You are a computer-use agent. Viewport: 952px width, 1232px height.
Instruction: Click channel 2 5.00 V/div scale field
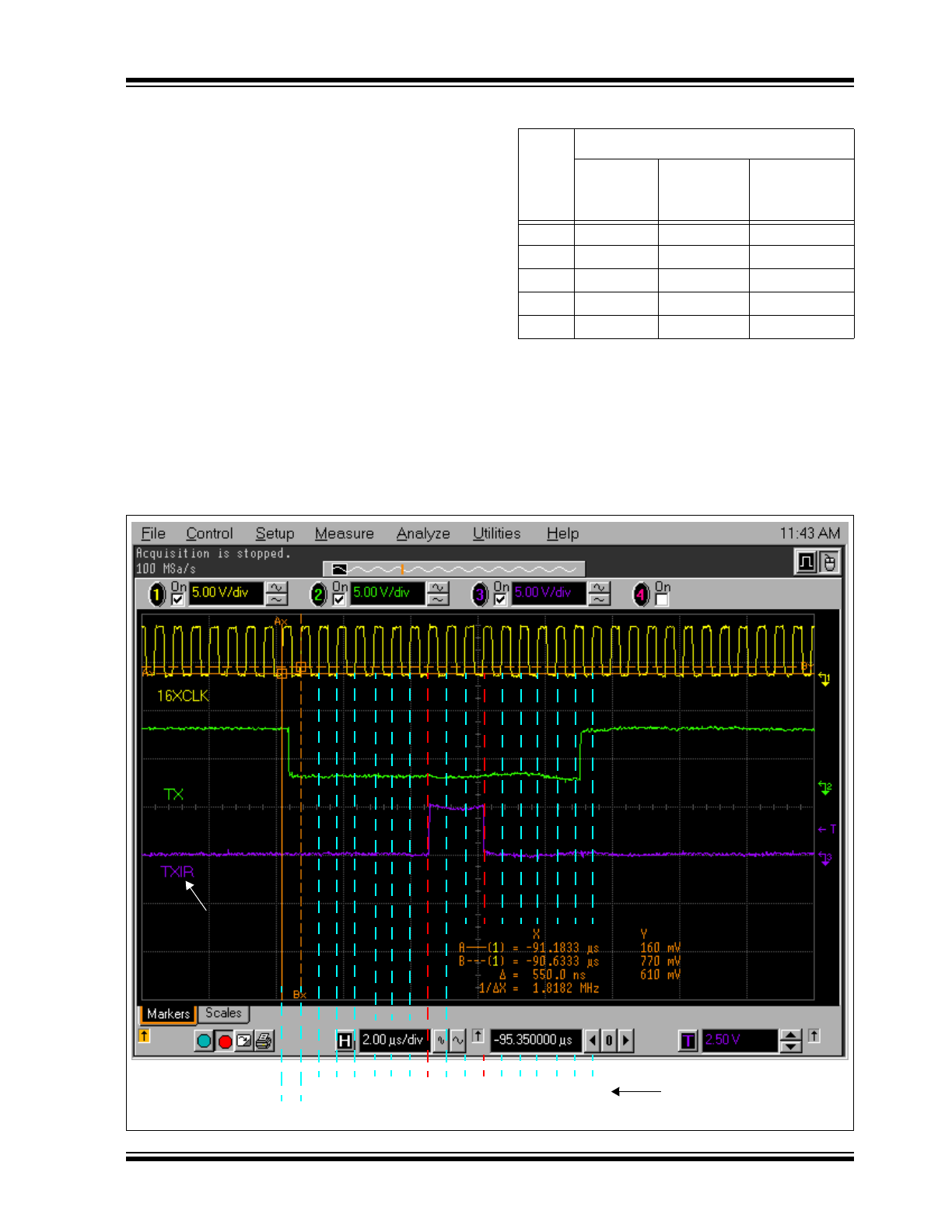pos(387,593)
